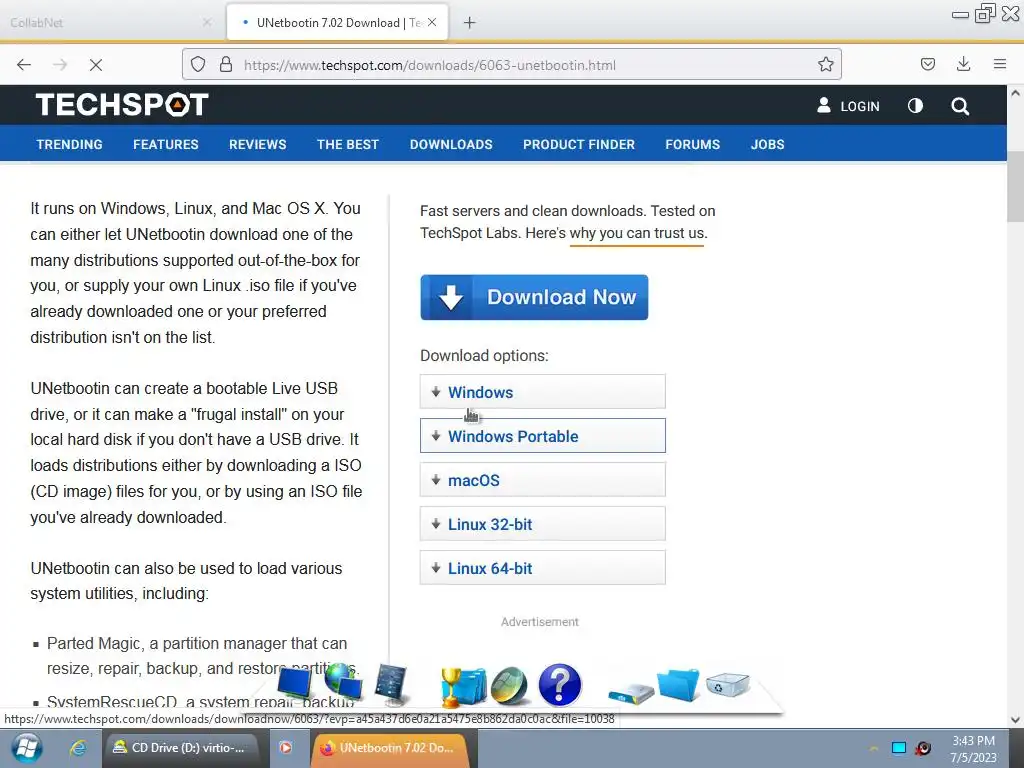Click the network monitor icon in system tray
Screen dimensions: 1024x768
click(x=899, y=748)
